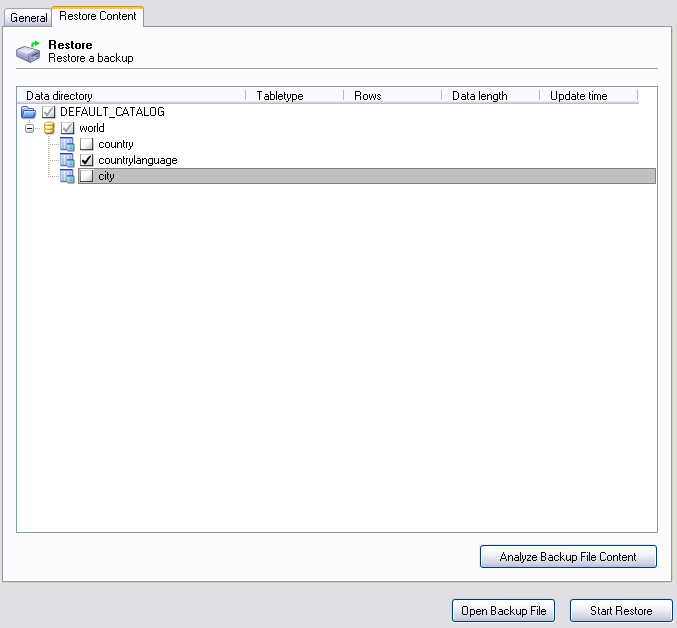Switch to the General tab
Image resolution: width=677 pixels, height=628 pixels.
coord(28,18)
